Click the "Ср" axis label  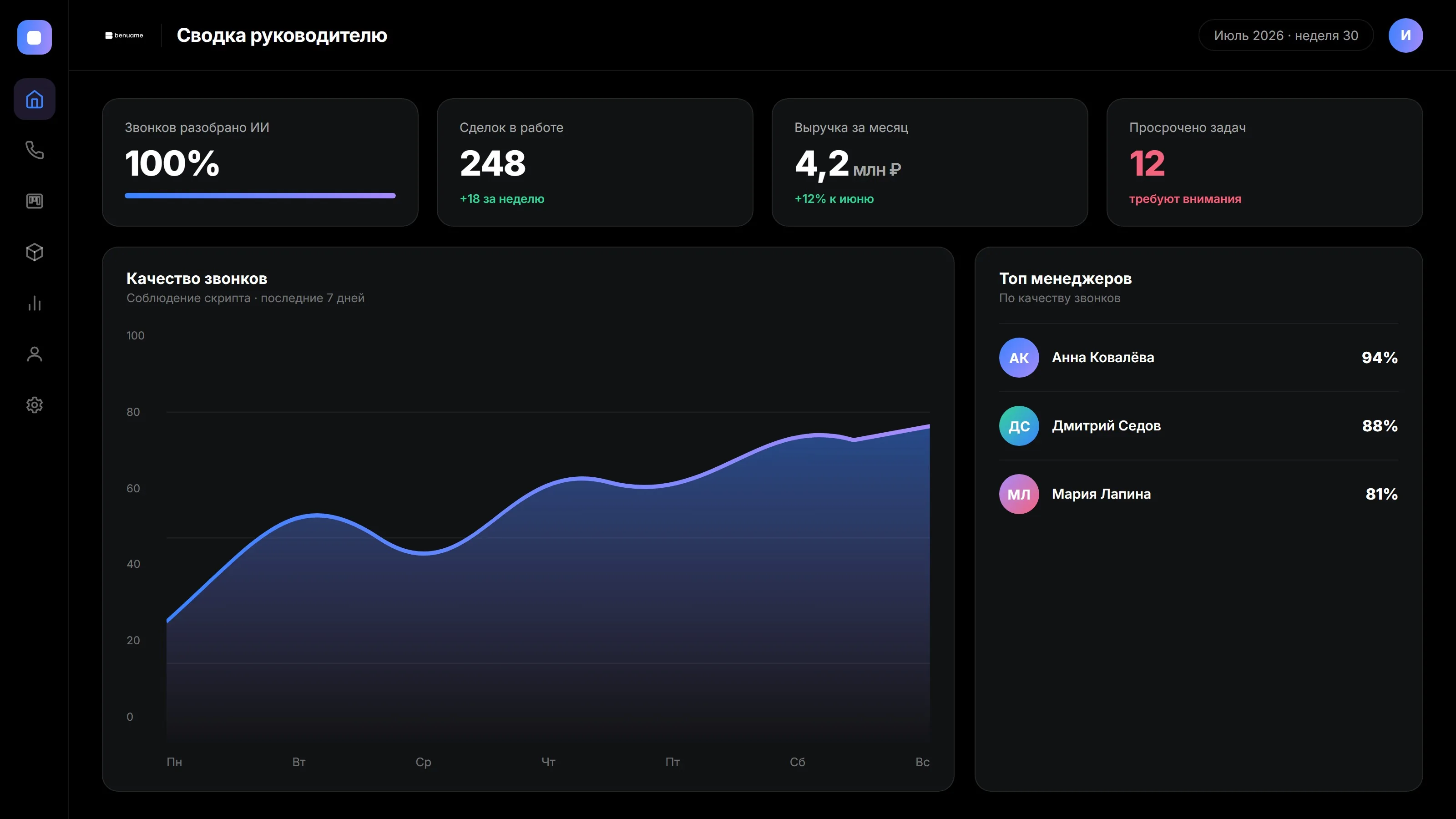pos(423,762)
